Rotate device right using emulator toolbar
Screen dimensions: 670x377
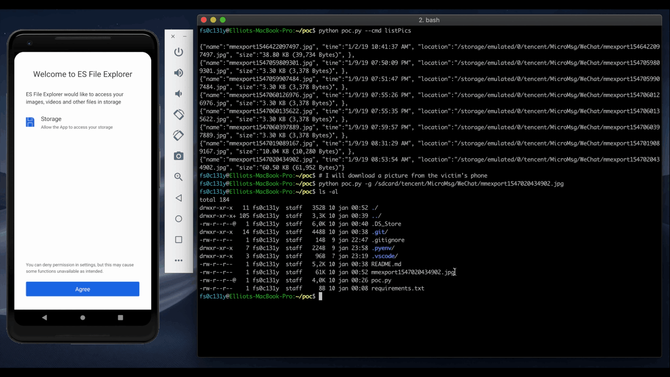[179, 135]
